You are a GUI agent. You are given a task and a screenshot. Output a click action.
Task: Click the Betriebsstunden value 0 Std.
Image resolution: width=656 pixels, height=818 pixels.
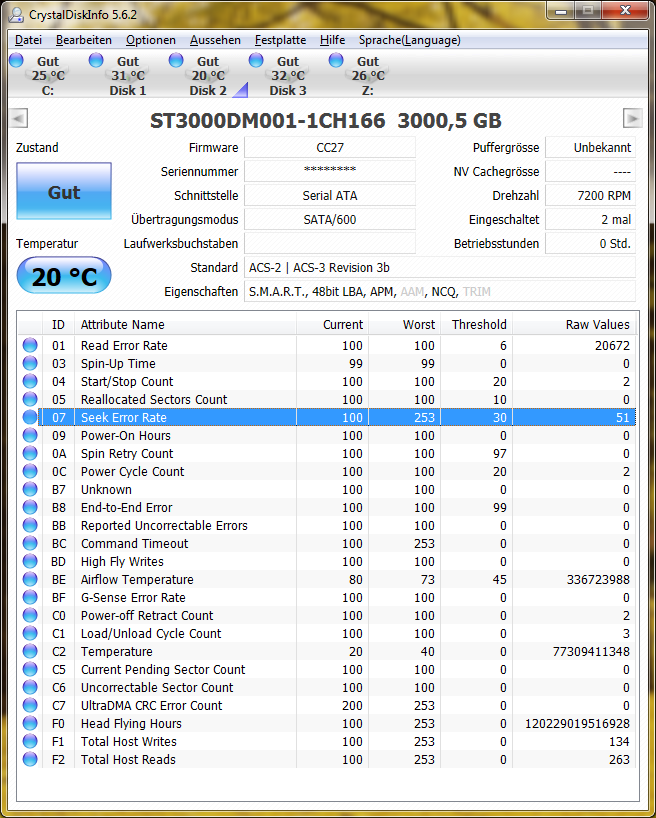[590, 244]
